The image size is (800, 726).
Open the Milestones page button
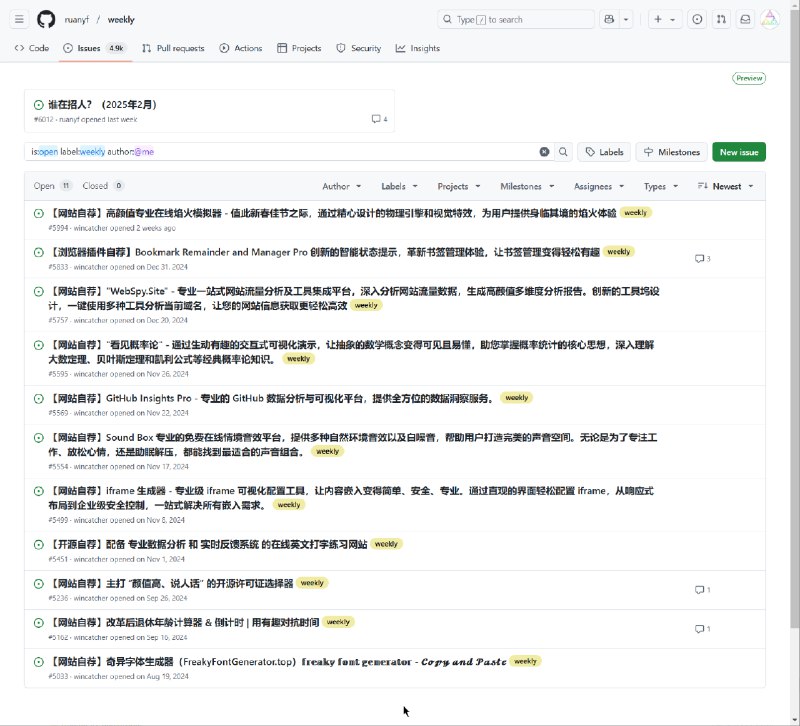671,152
